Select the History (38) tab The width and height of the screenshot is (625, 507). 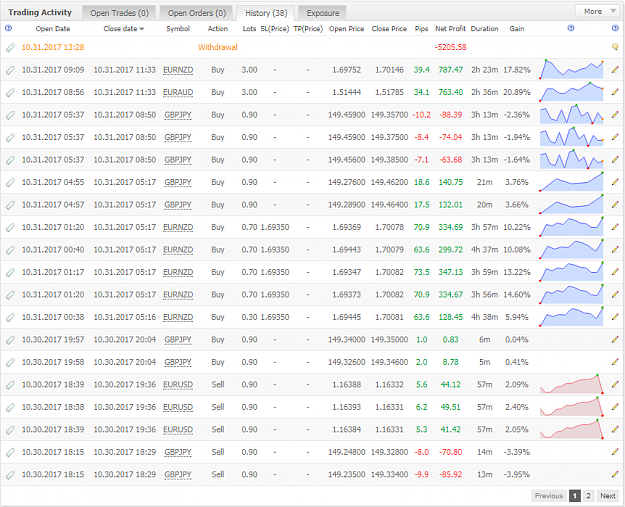coord(266,13)
